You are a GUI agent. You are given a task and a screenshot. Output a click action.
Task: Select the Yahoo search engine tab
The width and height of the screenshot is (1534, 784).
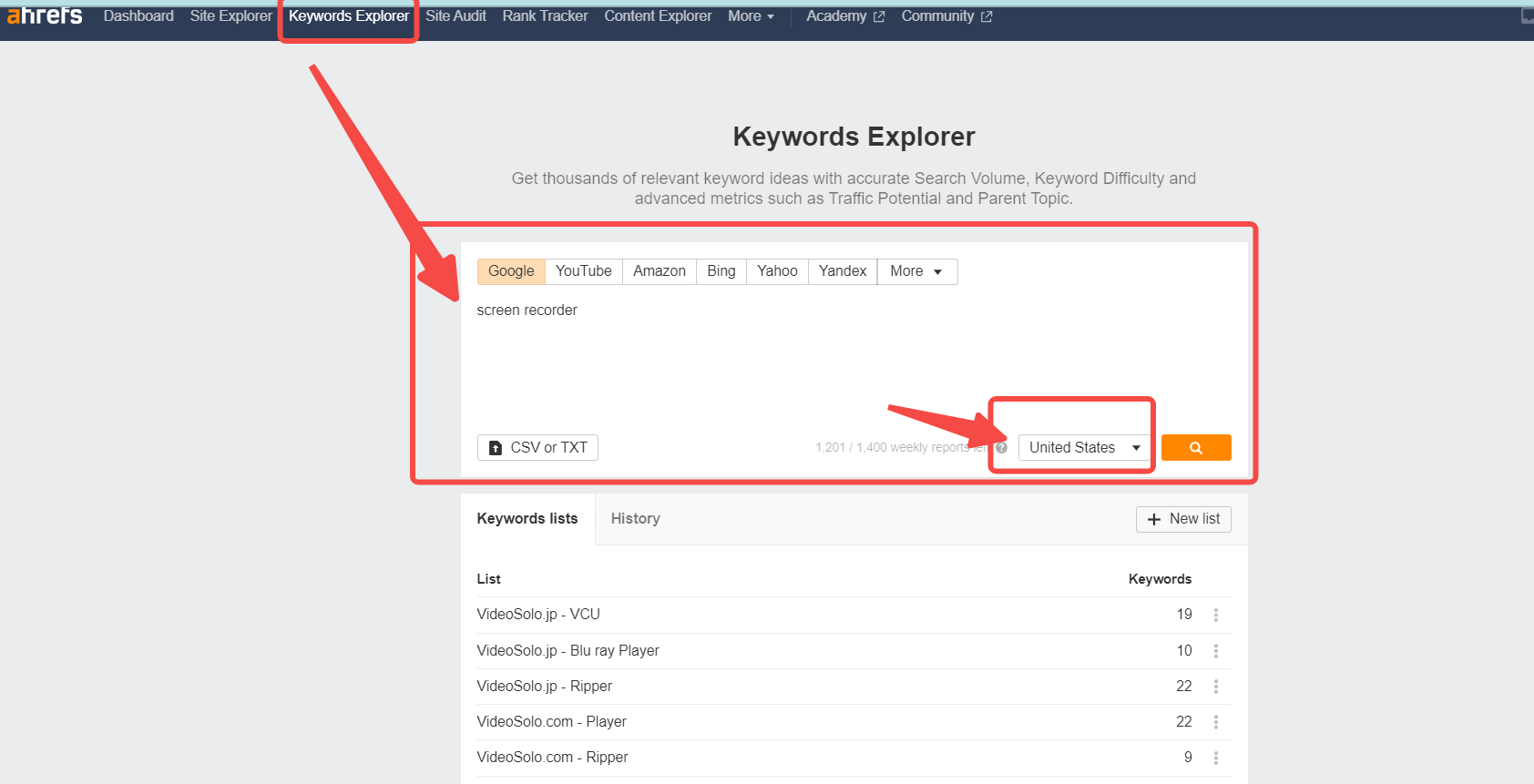[x=777, y=271]
